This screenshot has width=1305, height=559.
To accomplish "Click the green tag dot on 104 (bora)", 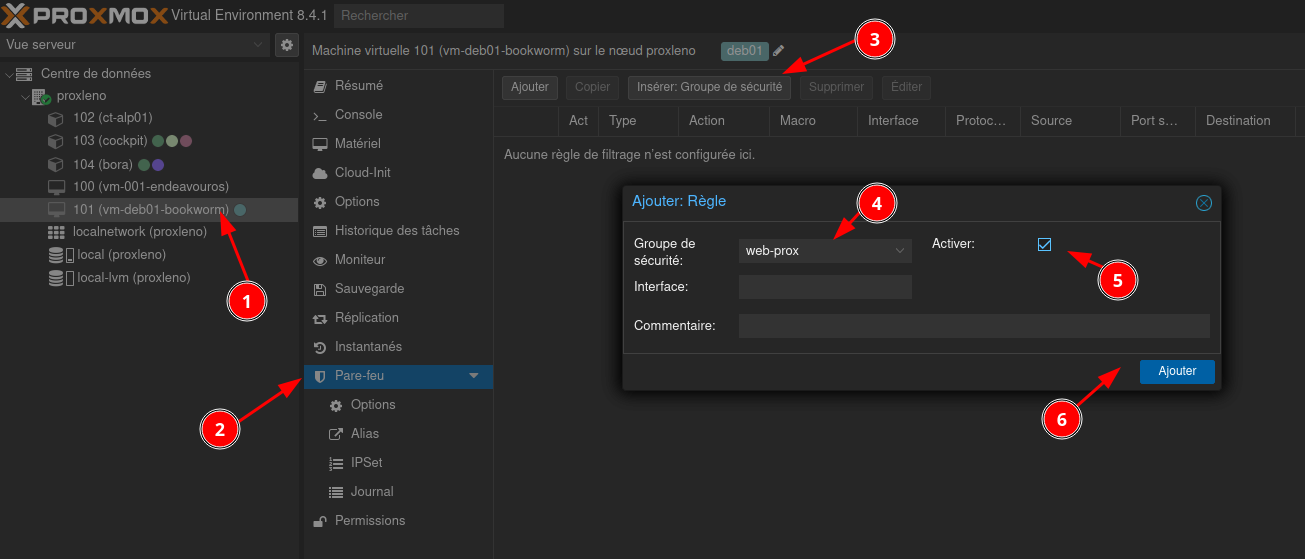I will (144, 164).
